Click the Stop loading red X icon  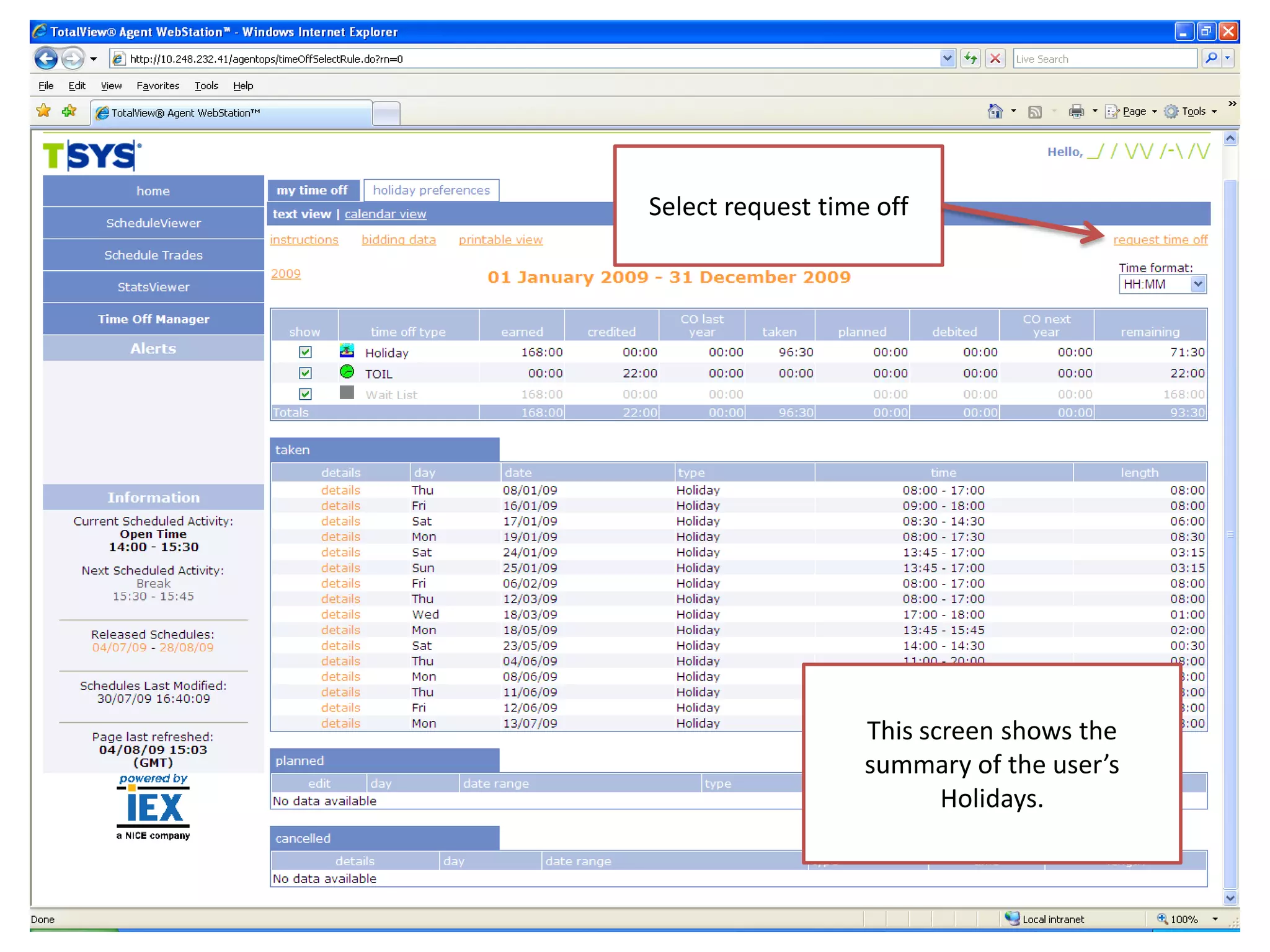995,59
